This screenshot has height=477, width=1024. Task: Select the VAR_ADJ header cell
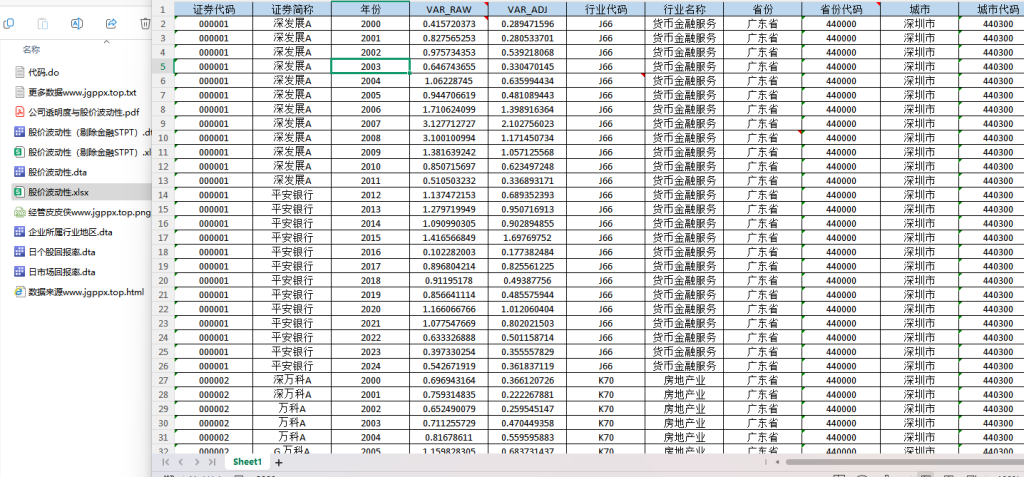pos(527,9)
